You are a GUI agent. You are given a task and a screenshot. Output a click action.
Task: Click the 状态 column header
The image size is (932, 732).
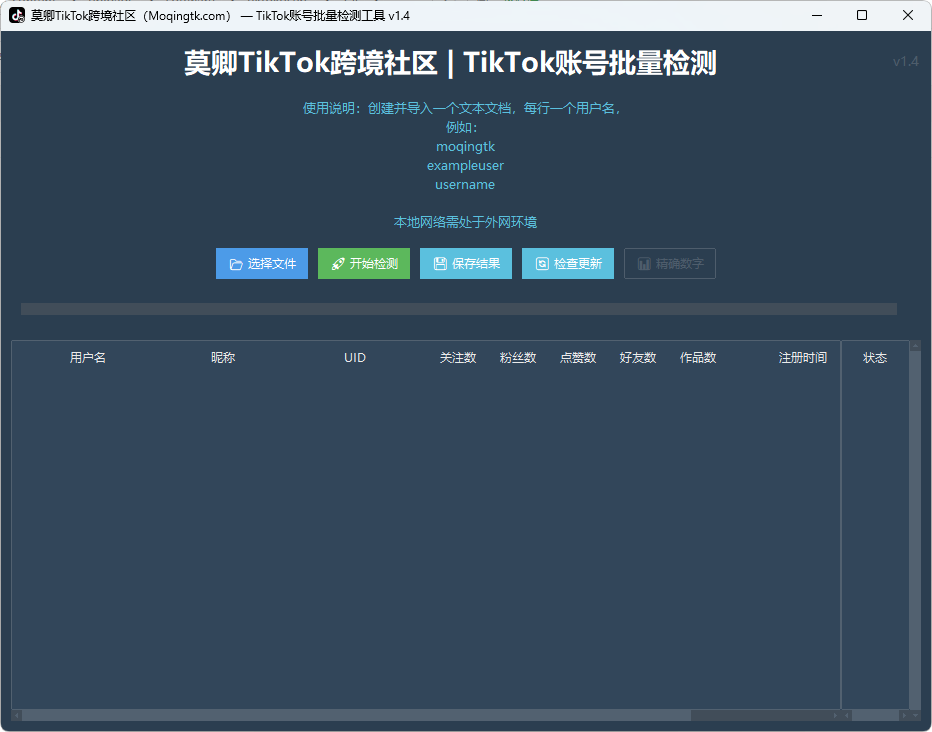(x=875, y=358)
